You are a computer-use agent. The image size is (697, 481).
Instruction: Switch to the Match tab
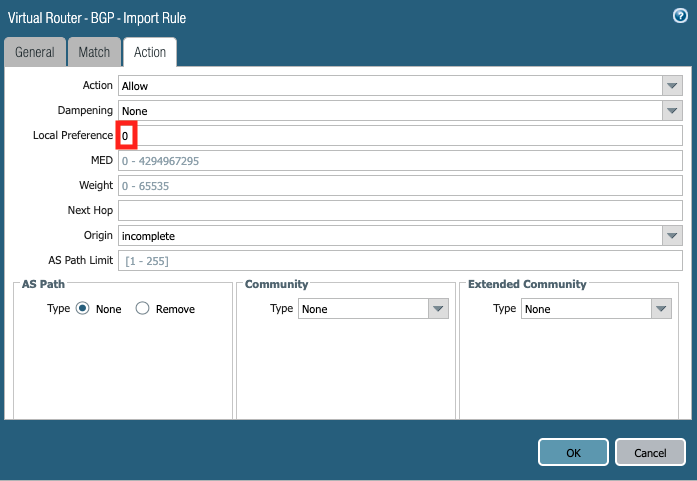click(x=94, y=52)
